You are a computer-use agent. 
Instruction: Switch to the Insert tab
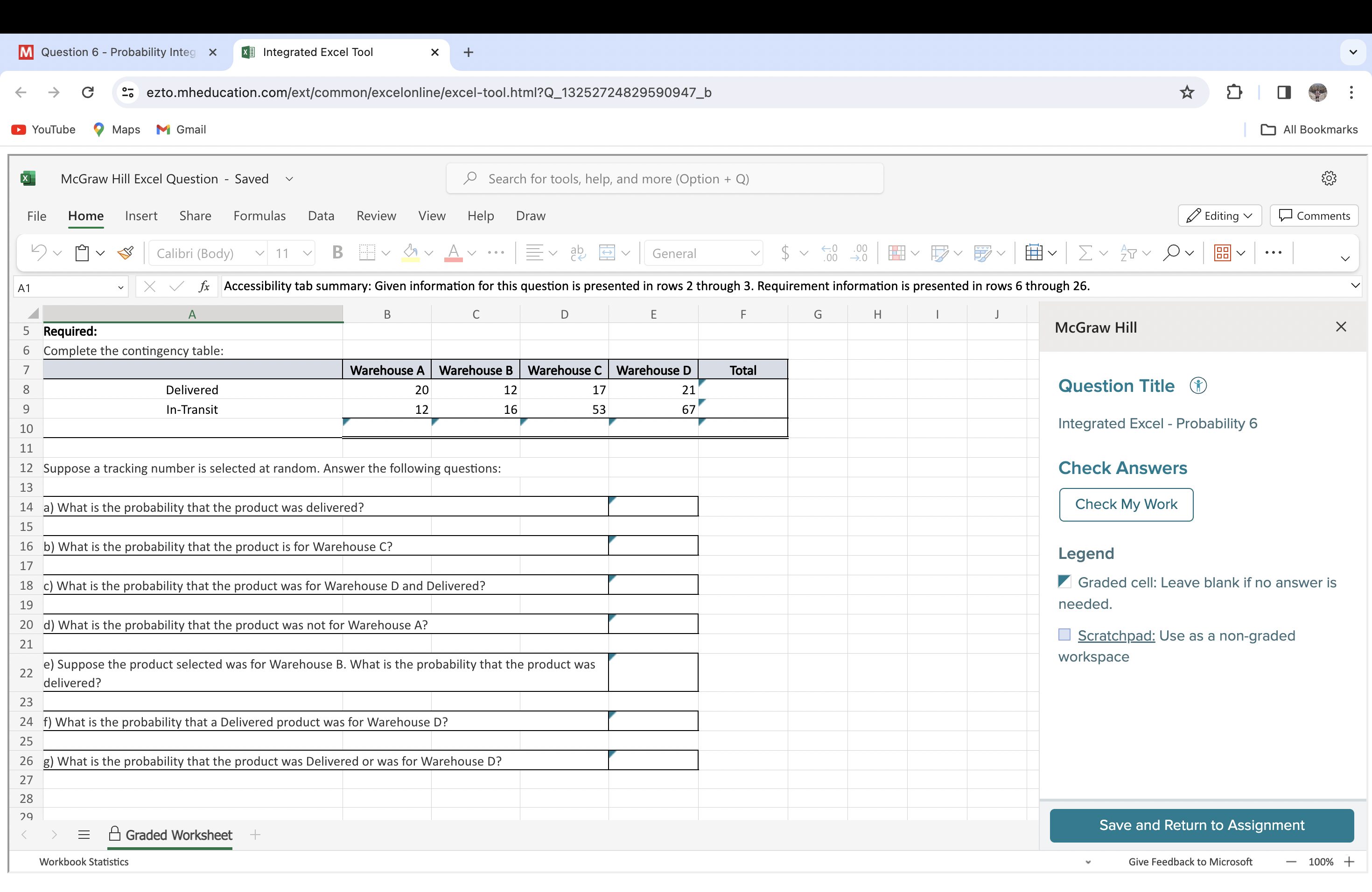click(x=141, y=216)
